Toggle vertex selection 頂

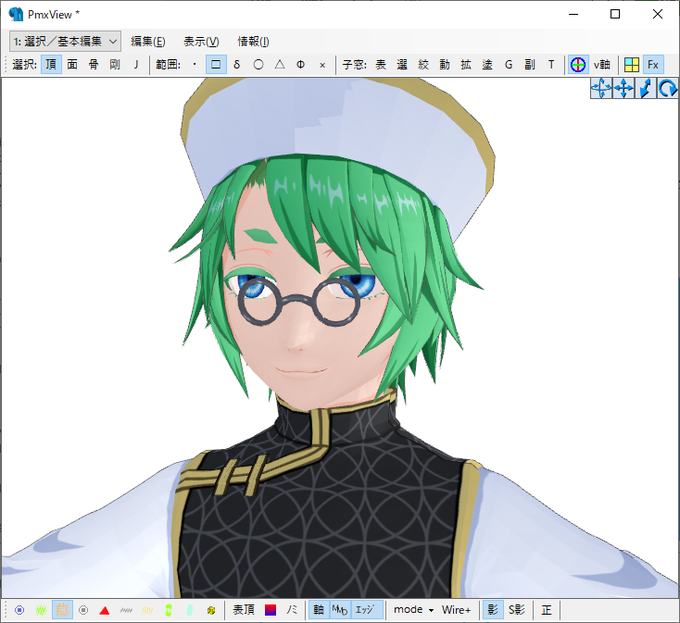point(51,65)
